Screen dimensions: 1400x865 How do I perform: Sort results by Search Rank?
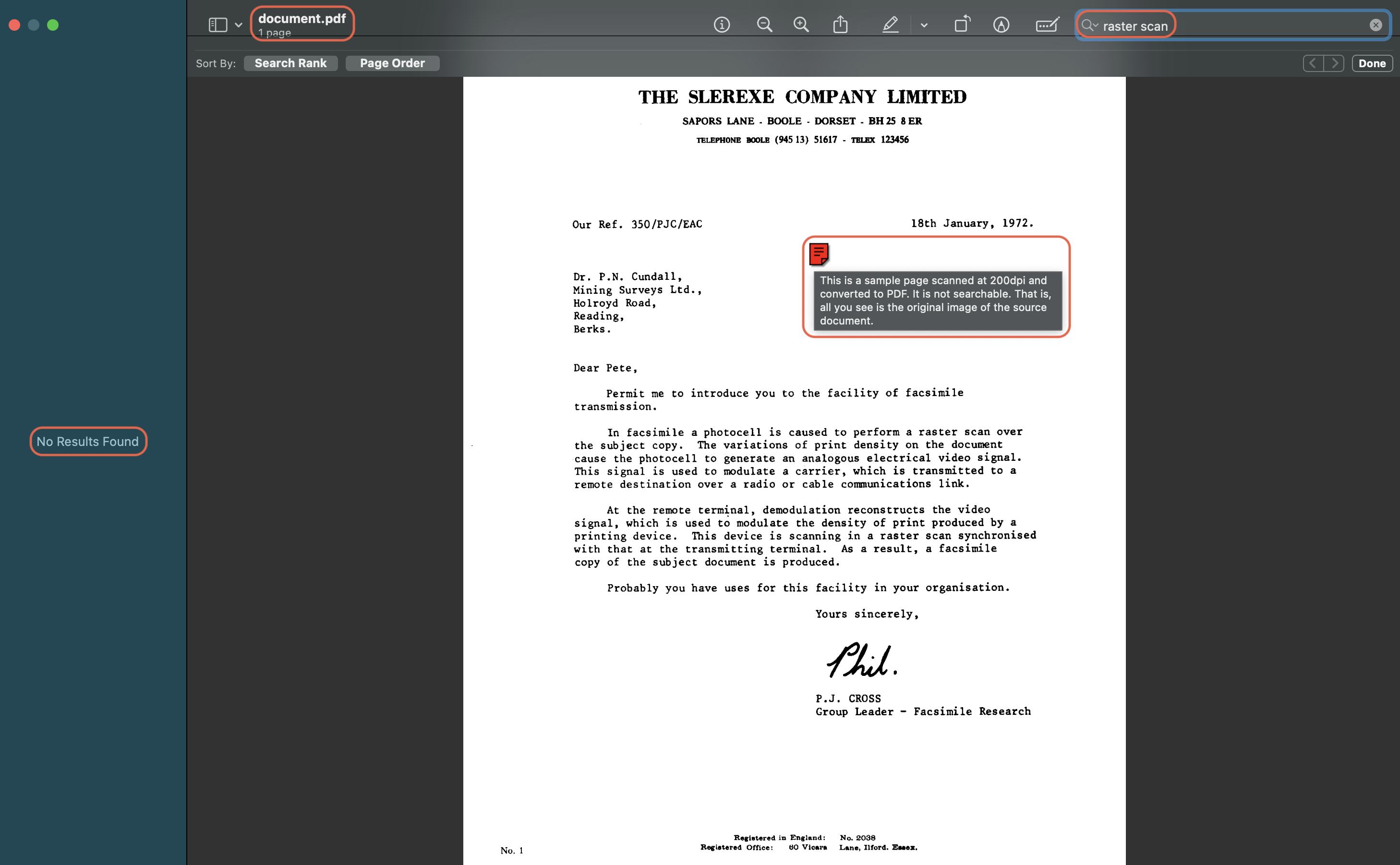(x=290, y=63)
